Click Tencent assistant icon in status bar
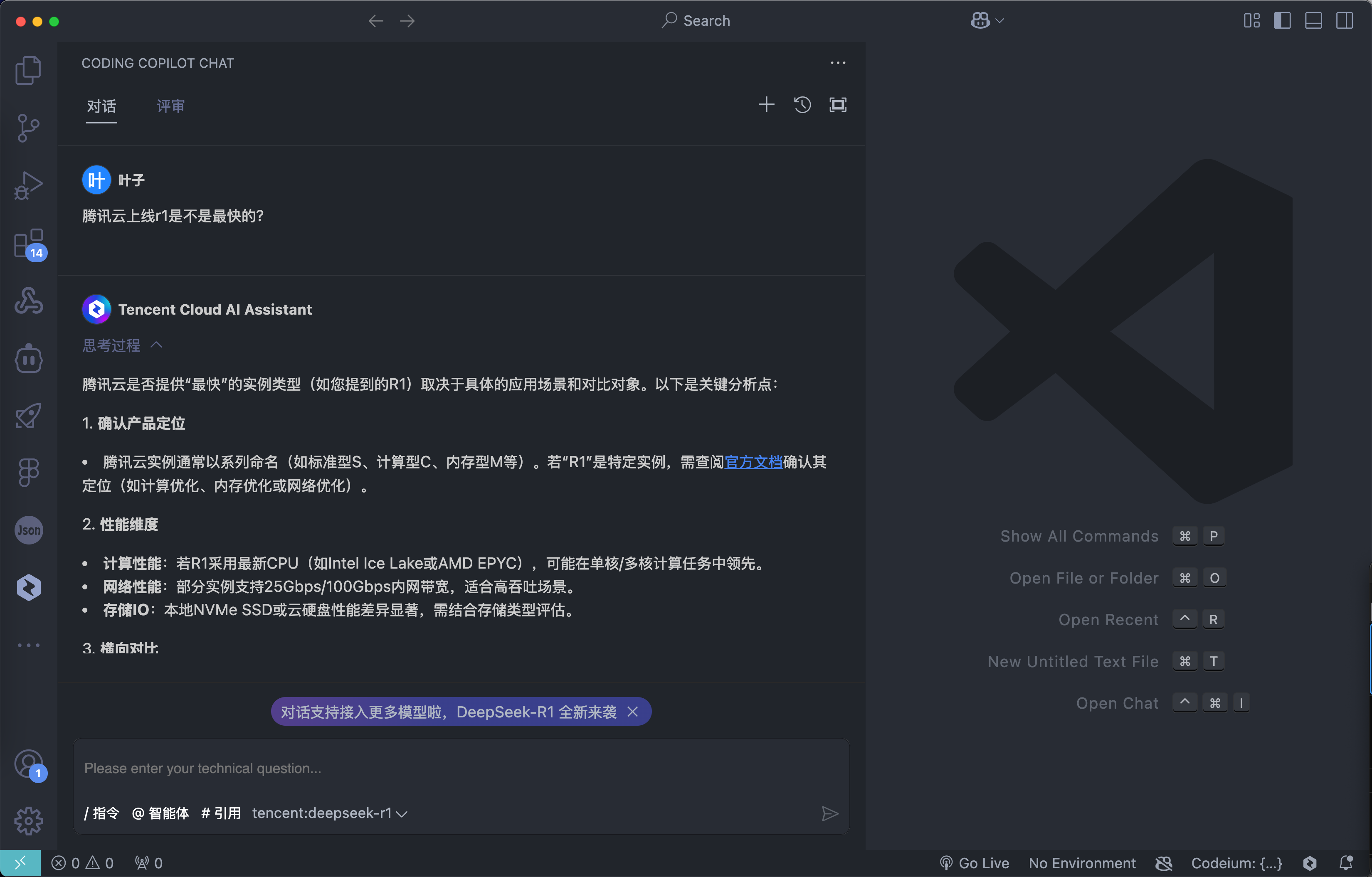Viewport: 1372px width, 877px height. click(1309, 863)
